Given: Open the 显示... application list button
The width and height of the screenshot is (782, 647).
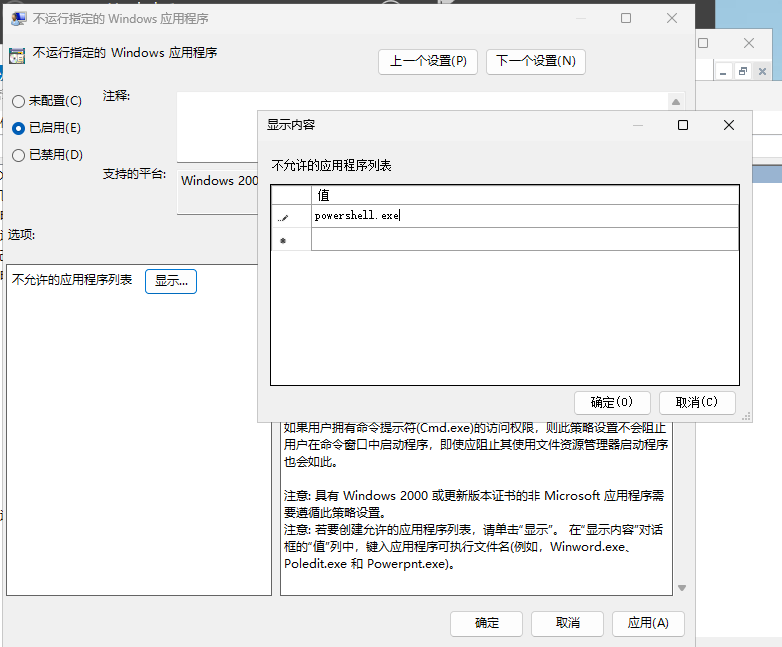Looking at the screenshot, I should (171, 281).
